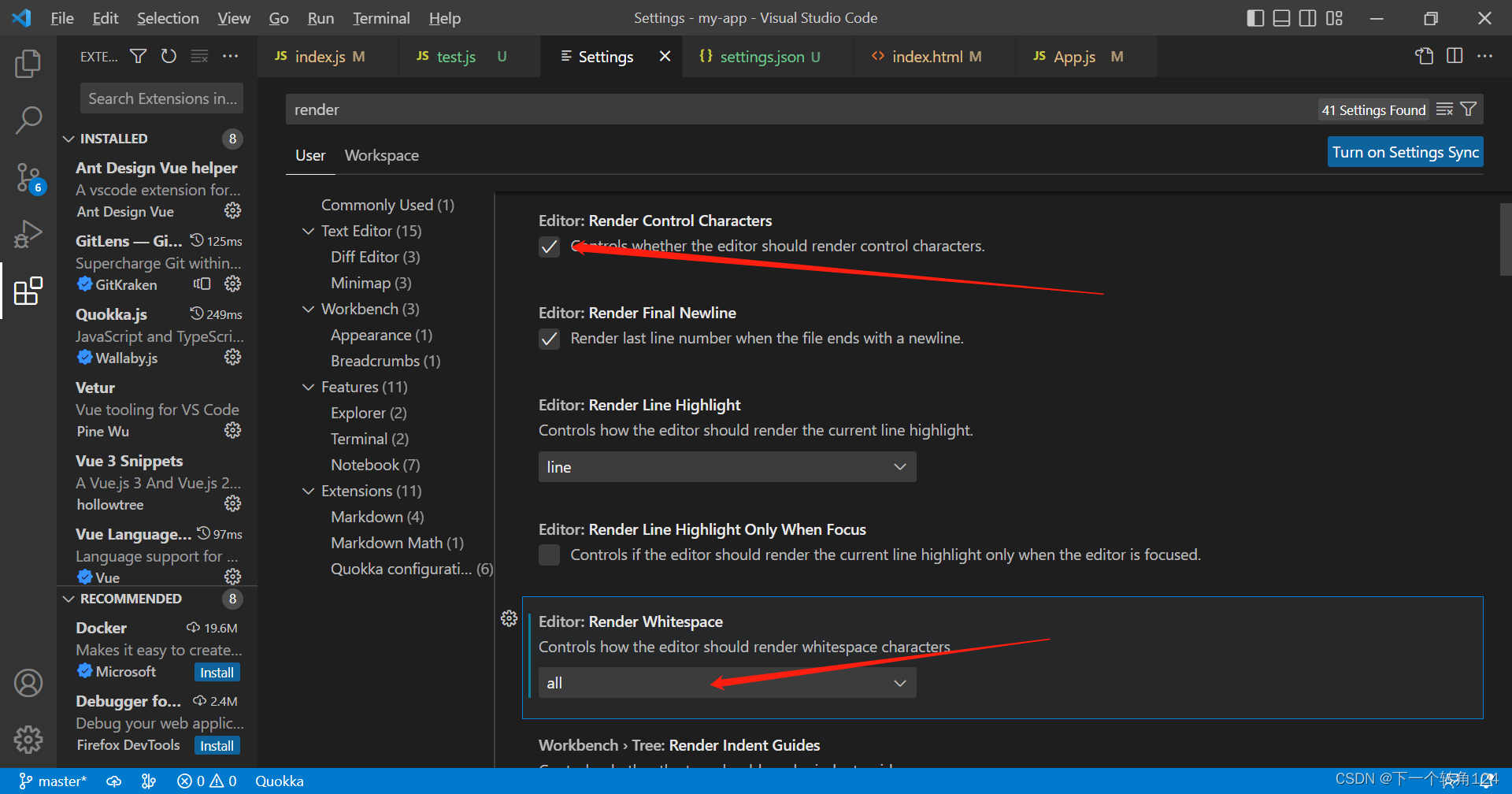The image size is (1512, 794).
Task: Enable Render Line Highlight Only When Focus
Action: [549, 555]
